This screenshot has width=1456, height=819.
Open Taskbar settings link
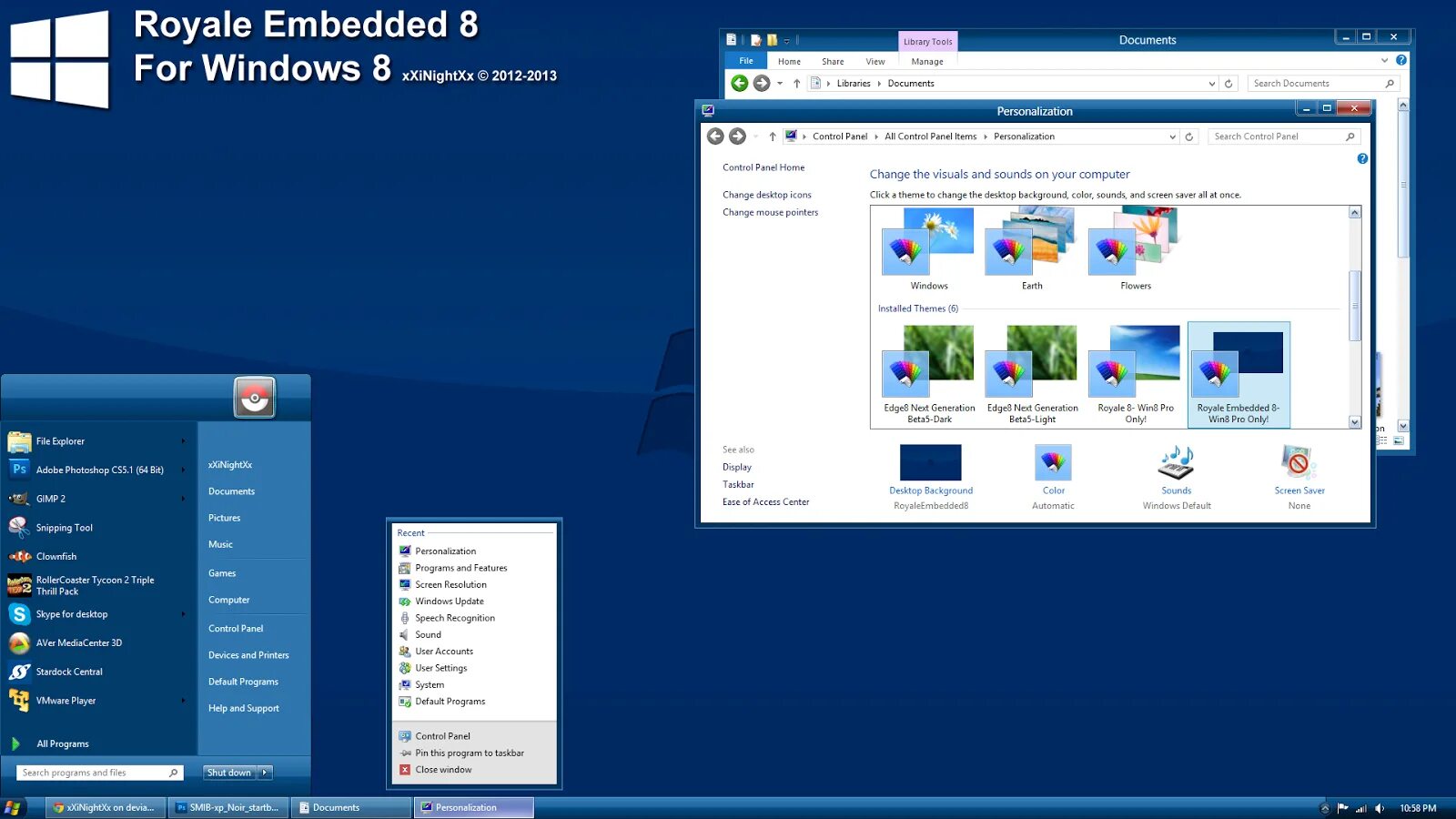pyautogui.click(x=738, y=485)
